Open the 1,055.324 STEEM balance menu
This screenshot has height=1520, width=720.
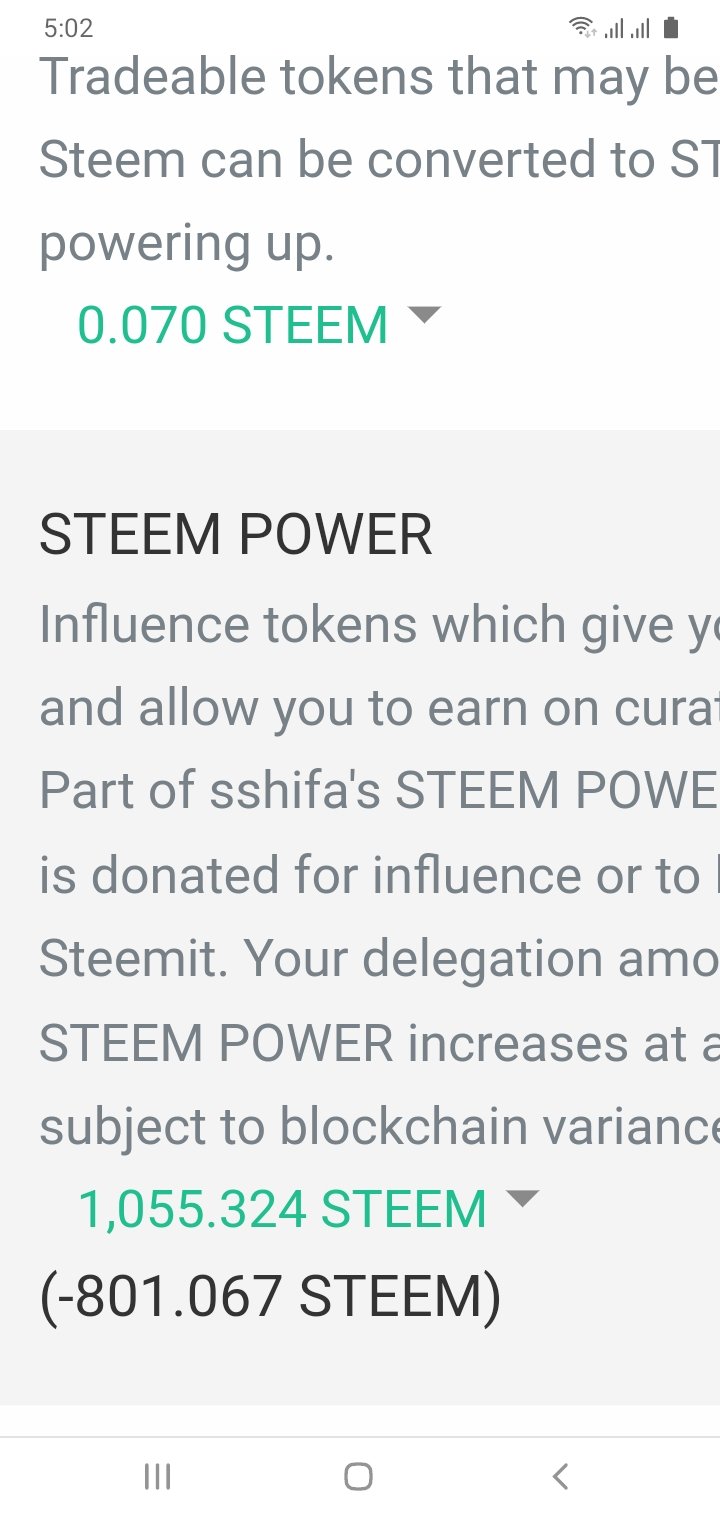tap(282, 1209)
